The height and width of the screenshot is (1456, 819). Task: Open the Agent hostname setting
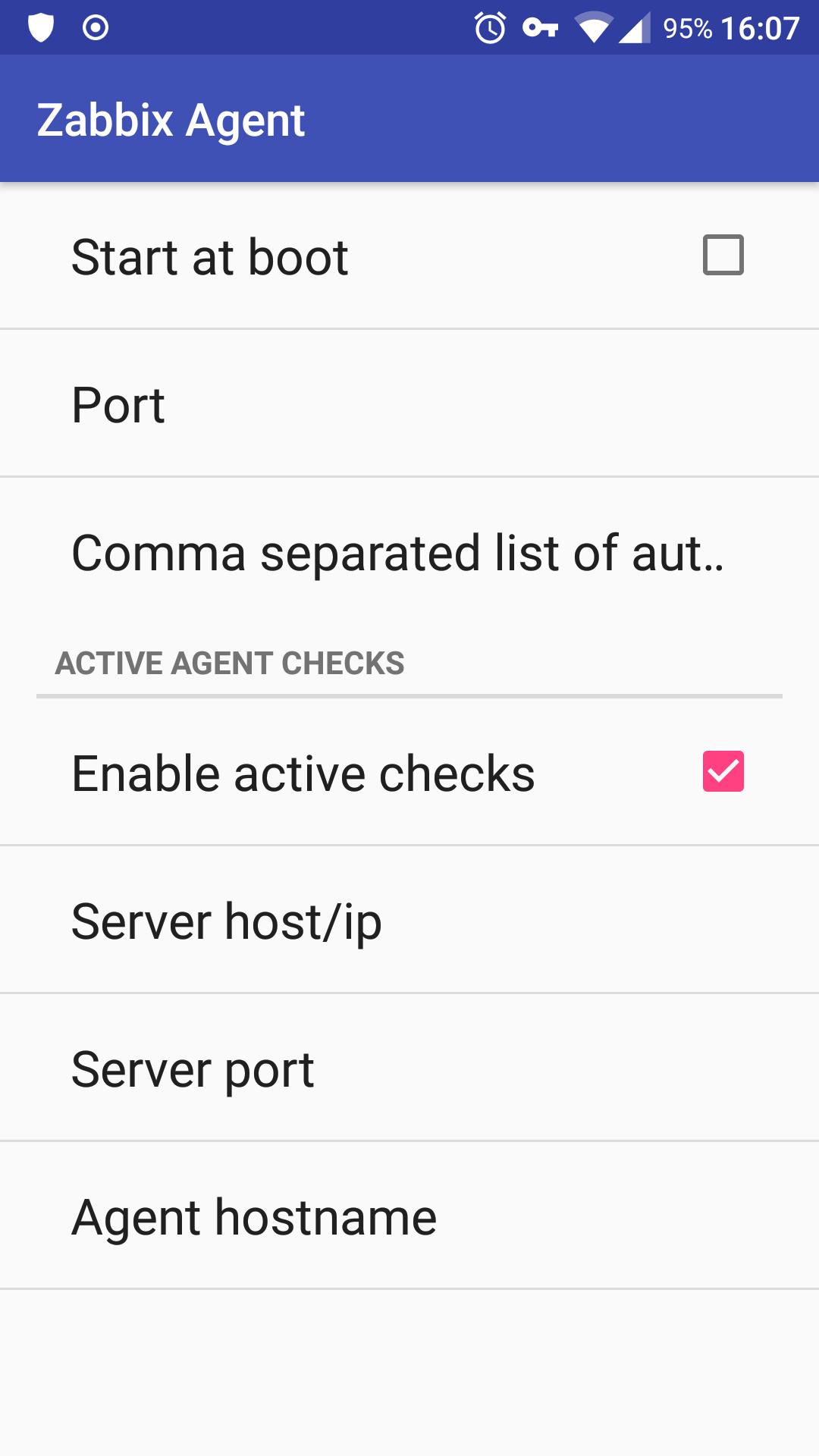[x=409, y=1216]
